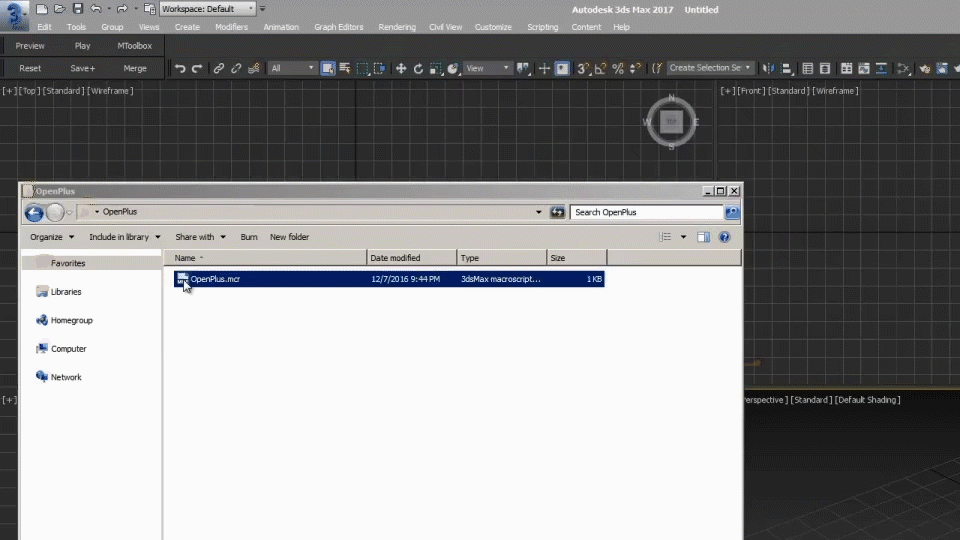Click the Mirror tool icon

(768, 69)
